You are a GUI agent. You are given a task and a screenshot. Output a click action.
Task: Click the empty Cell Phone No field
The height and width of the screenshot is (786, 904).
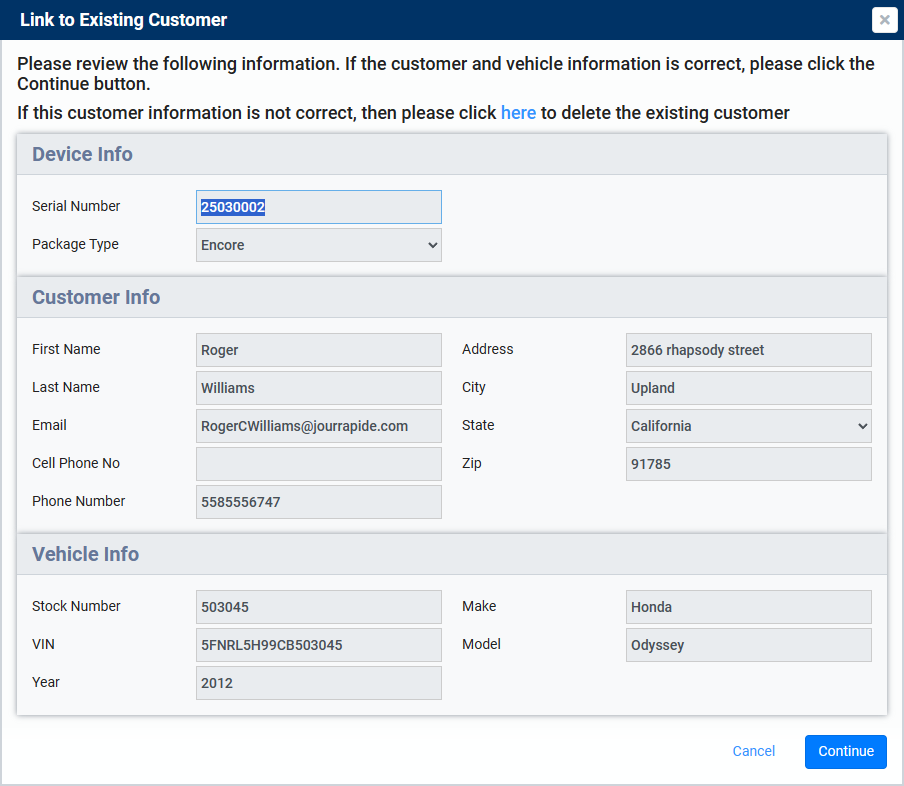pos(318,463)
